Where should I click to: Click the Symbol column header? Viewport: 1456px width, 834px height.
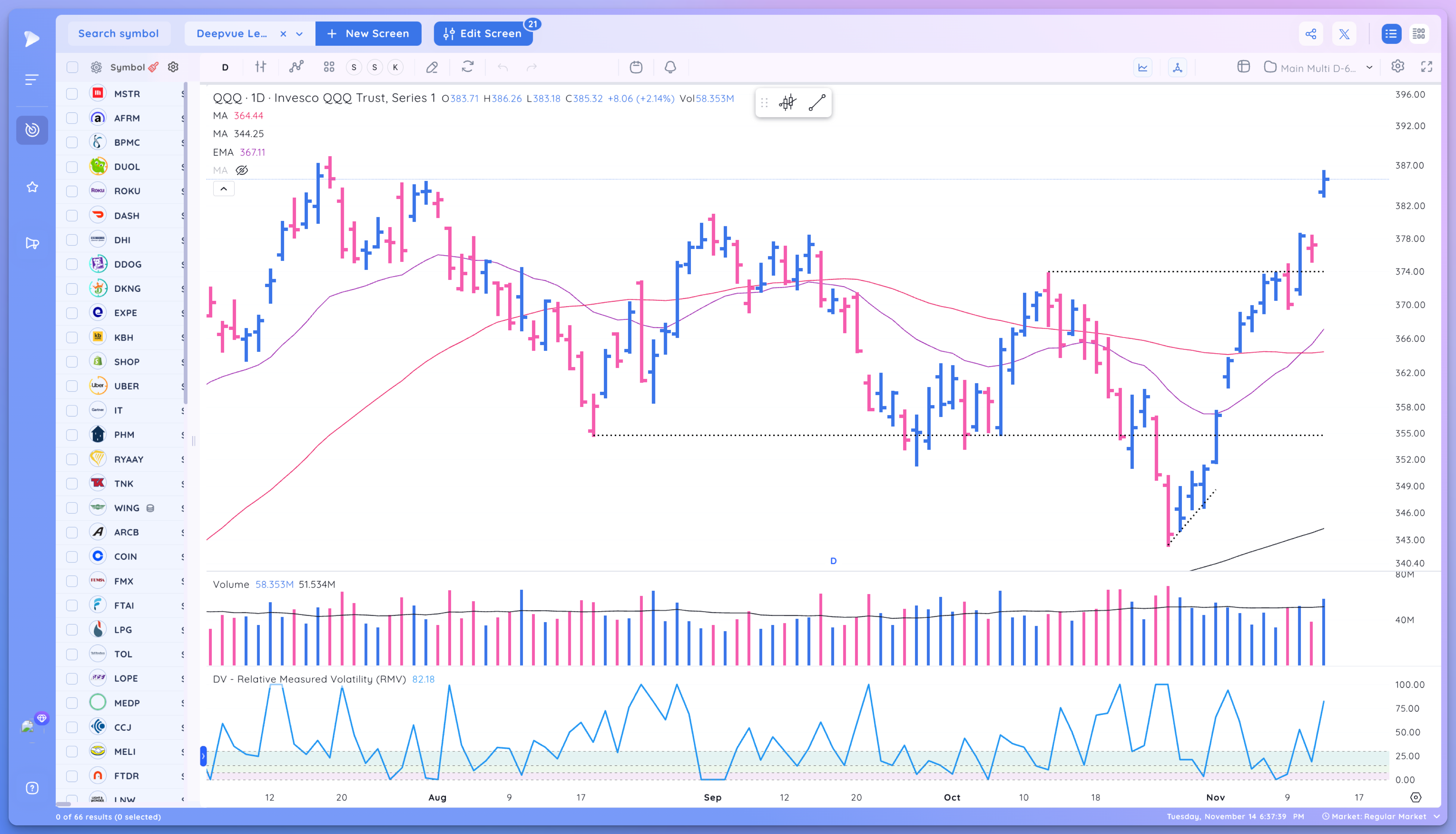click(127, 67)
